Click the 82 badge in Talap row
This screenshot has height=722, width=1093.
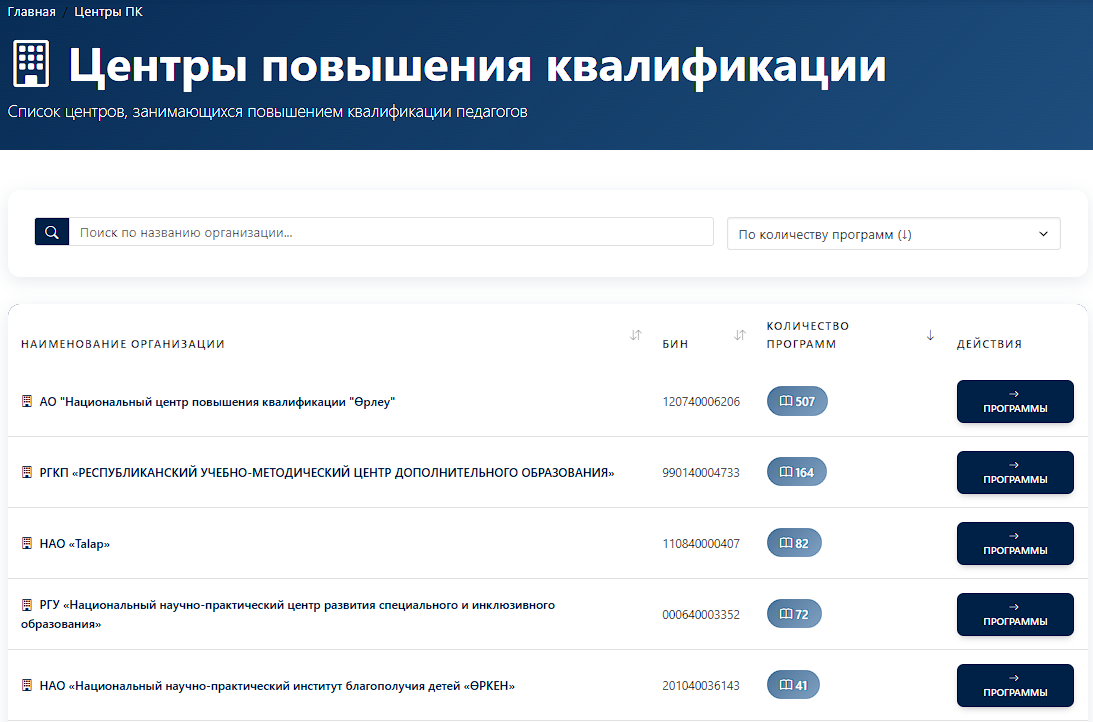pos(794,542)
